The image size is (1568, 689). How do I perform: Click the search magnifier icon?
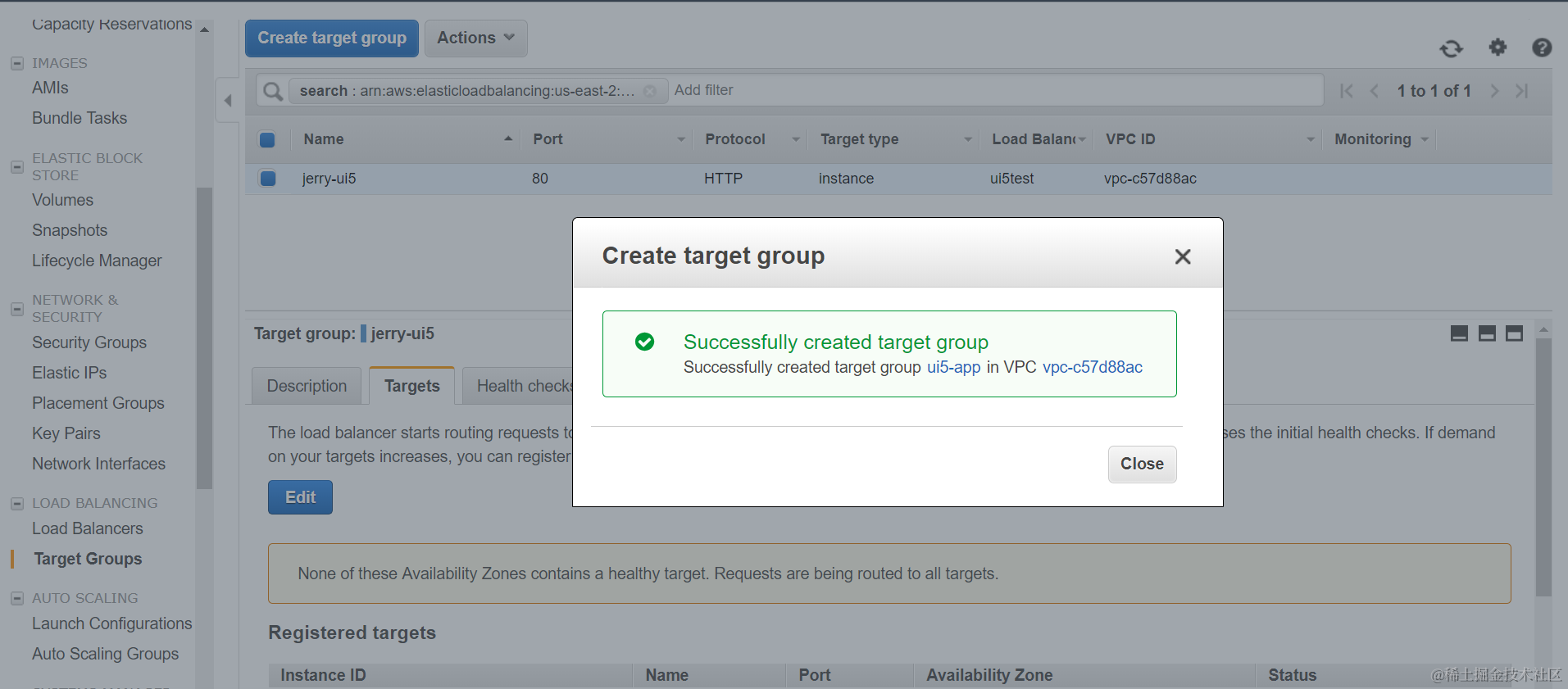tap(273, 91)
